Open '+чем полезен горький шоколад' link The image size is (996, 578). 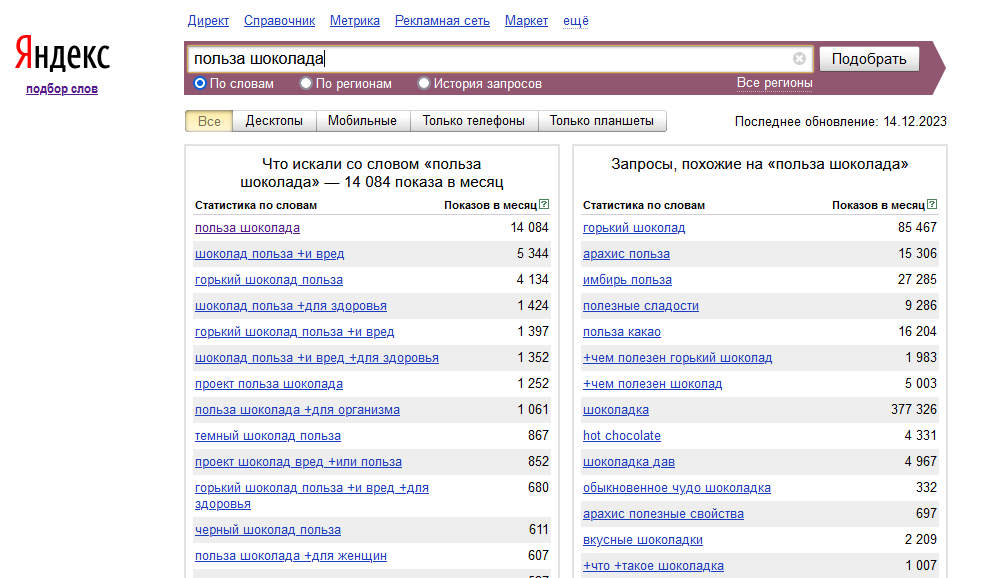[678, 358]
